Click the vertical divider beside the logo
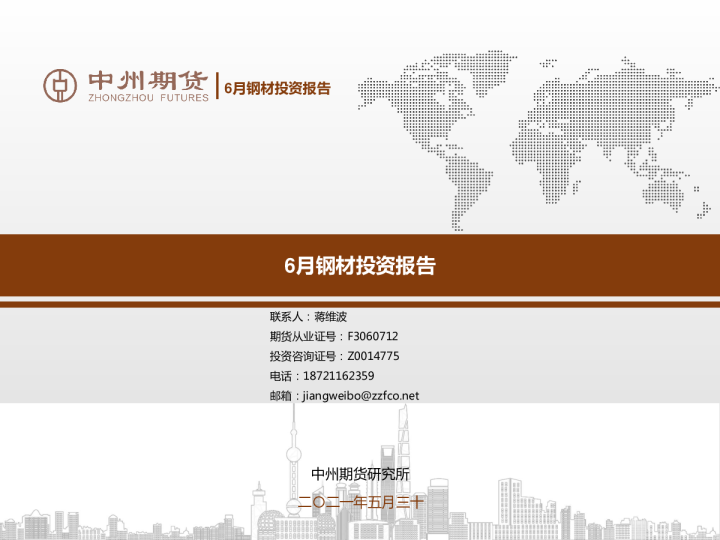 (216, 86)
